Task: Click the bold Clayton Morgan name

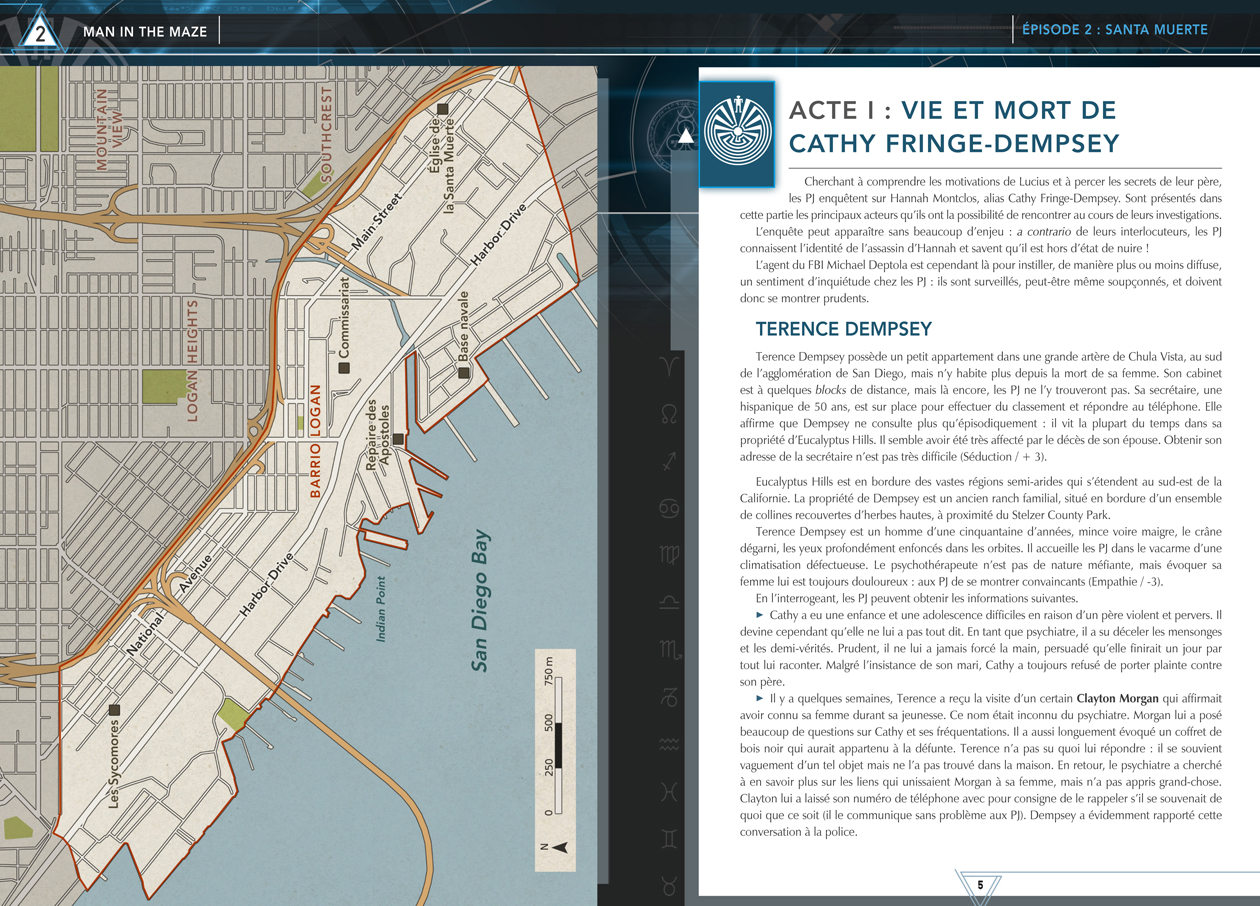Action: coord(1118,697)
